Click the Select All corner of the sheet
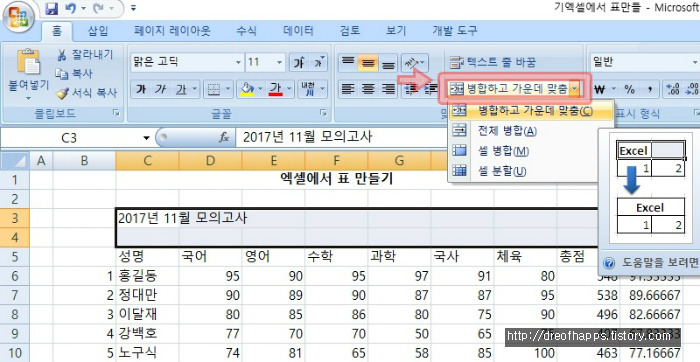 point(15,161)
